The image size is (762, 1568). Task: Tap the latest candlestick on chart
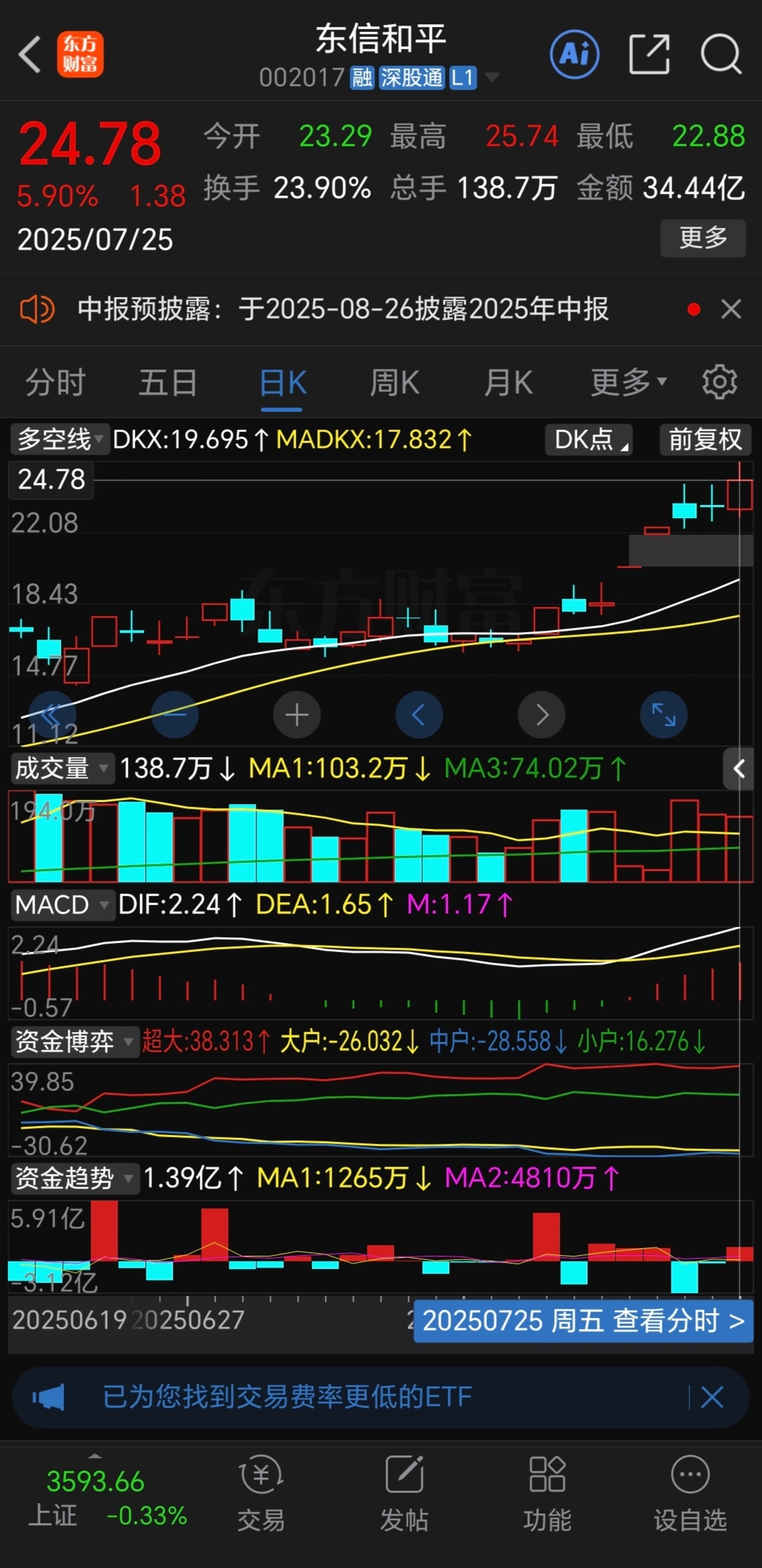pyautogui.click(x=739, y=495)
